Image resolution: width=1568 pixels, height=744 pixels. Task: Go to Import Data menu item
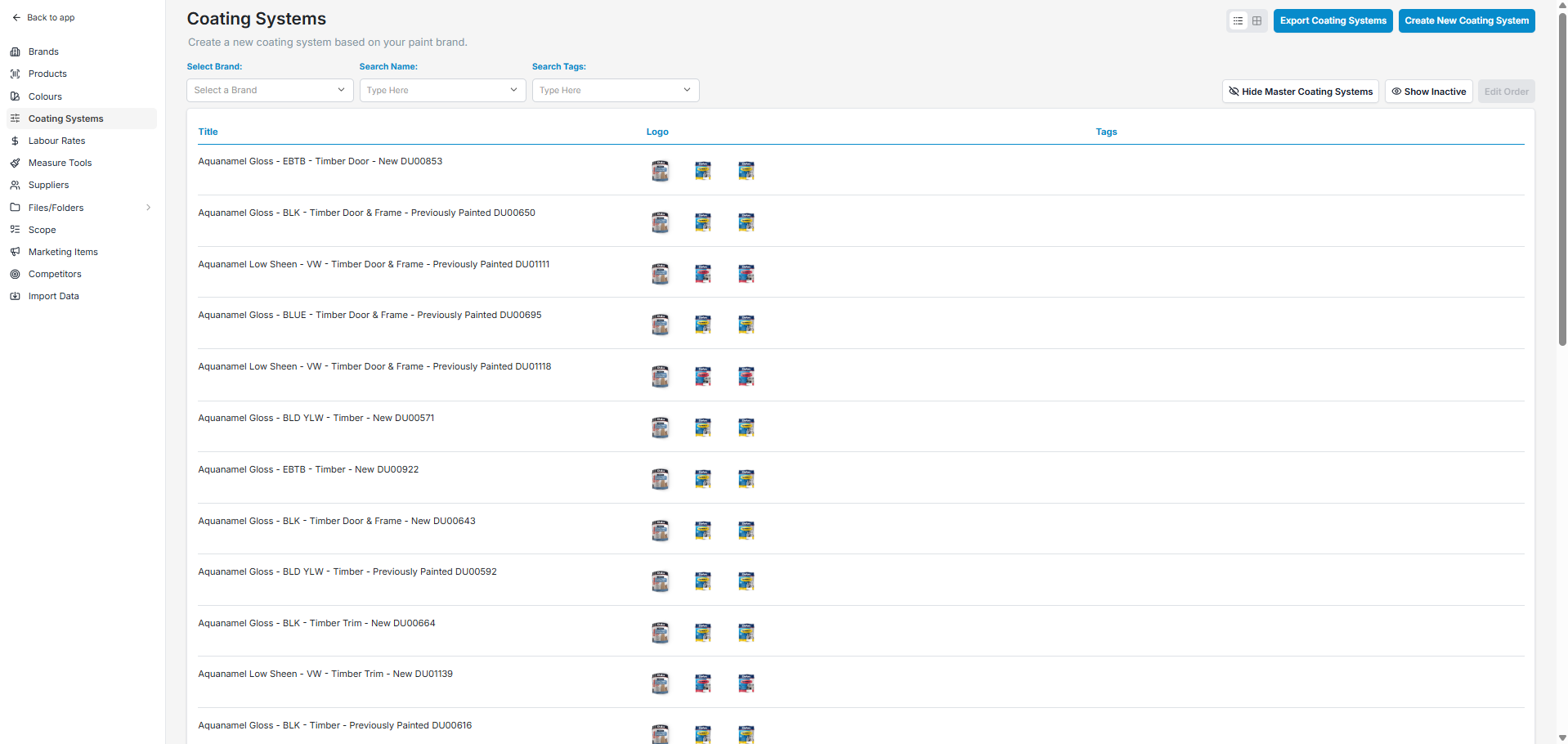pos(54,296)
